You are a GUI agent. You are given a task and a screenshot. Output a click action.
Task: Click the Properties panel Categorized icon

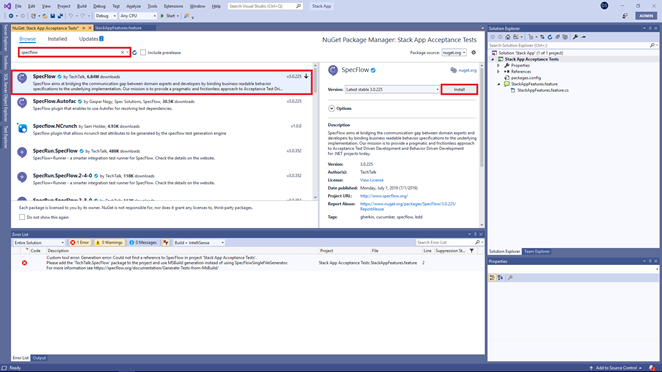492,278
